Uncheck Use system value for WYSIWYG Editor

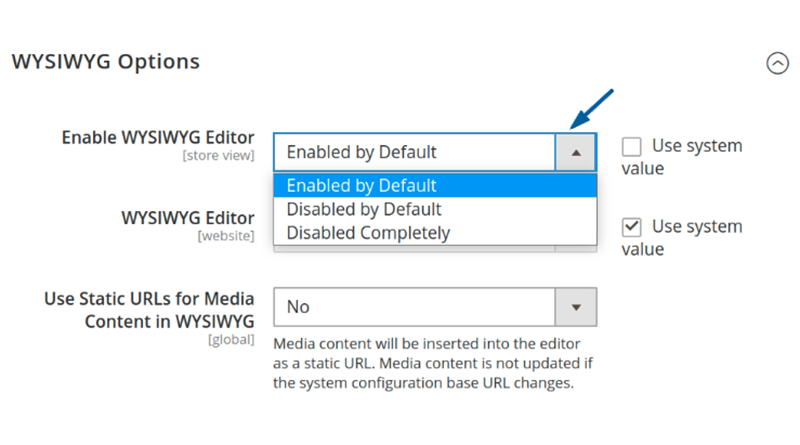(631, 227)
